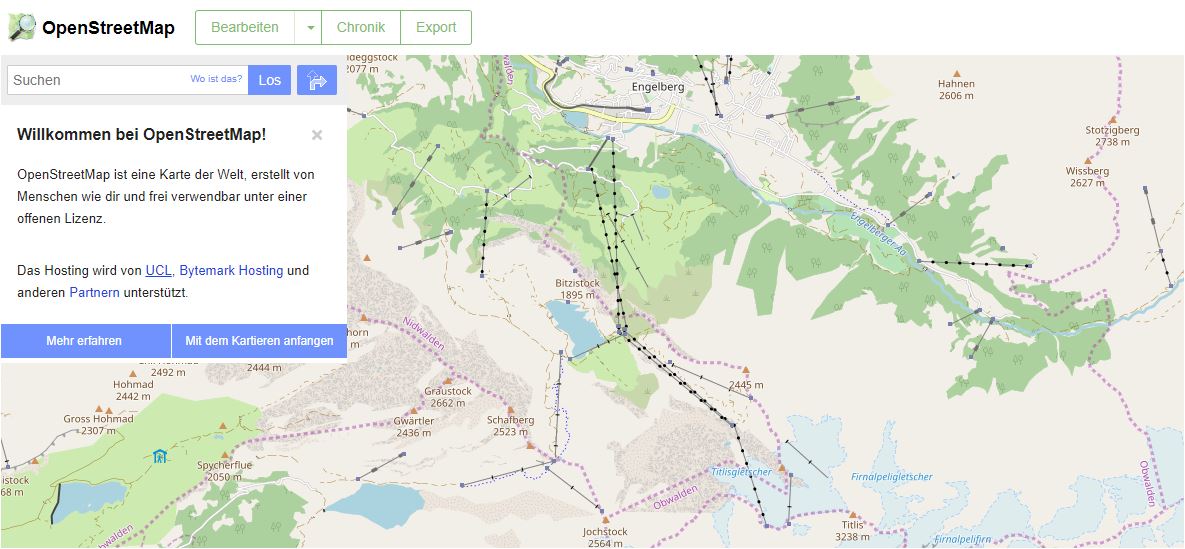Viewport: 1185px width, 549px height.
Task: Click the blue alpine hut icon
Action: click(159, 455)
